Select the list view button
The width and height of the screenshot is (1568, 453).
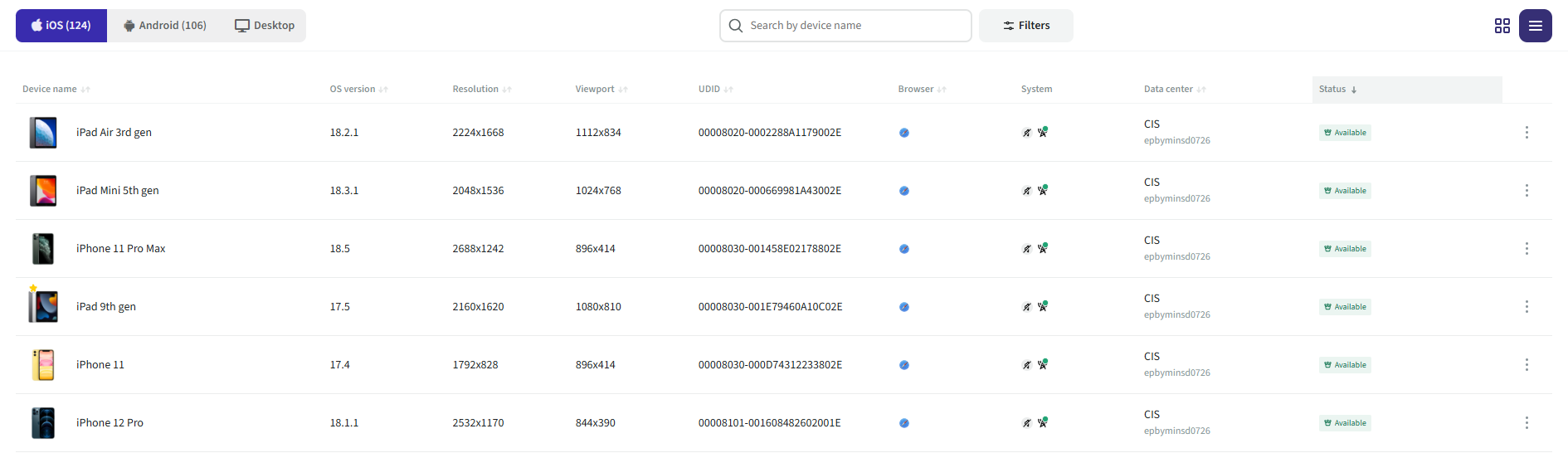pos(1536,26)
